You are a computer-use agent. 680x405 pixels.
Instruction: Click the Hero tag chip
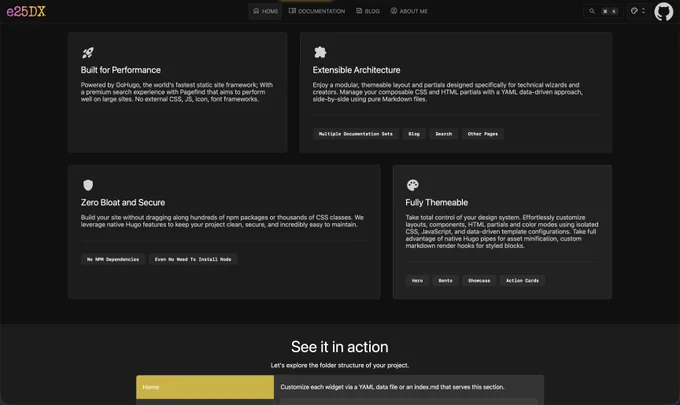[417, 281]
